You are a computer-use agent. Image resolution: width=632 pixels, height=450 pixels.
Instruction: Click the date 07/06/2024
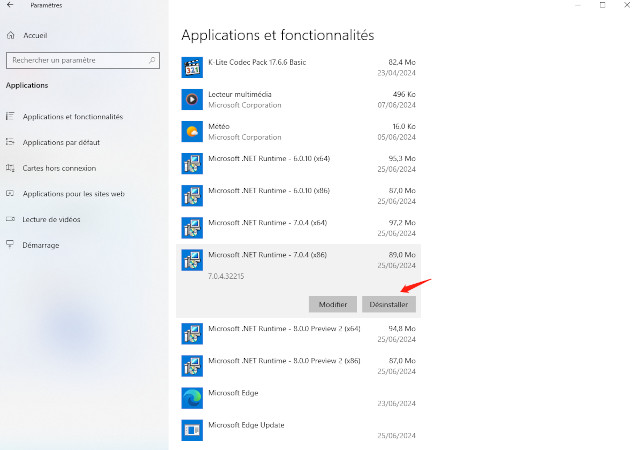[396, 105]
